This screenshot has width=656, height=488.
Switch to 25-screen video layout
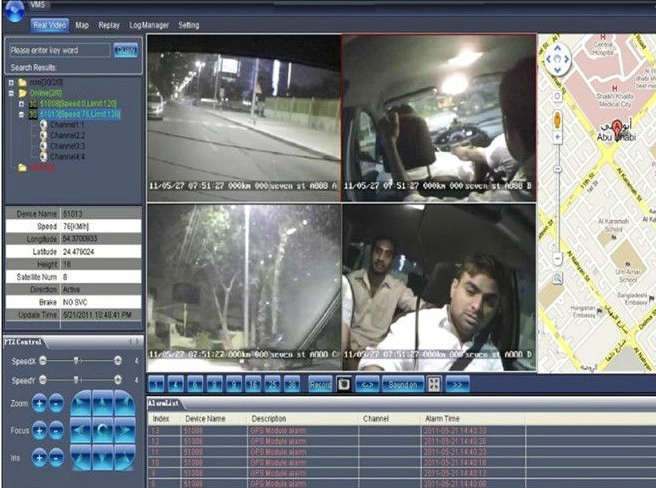click(272, 384)
